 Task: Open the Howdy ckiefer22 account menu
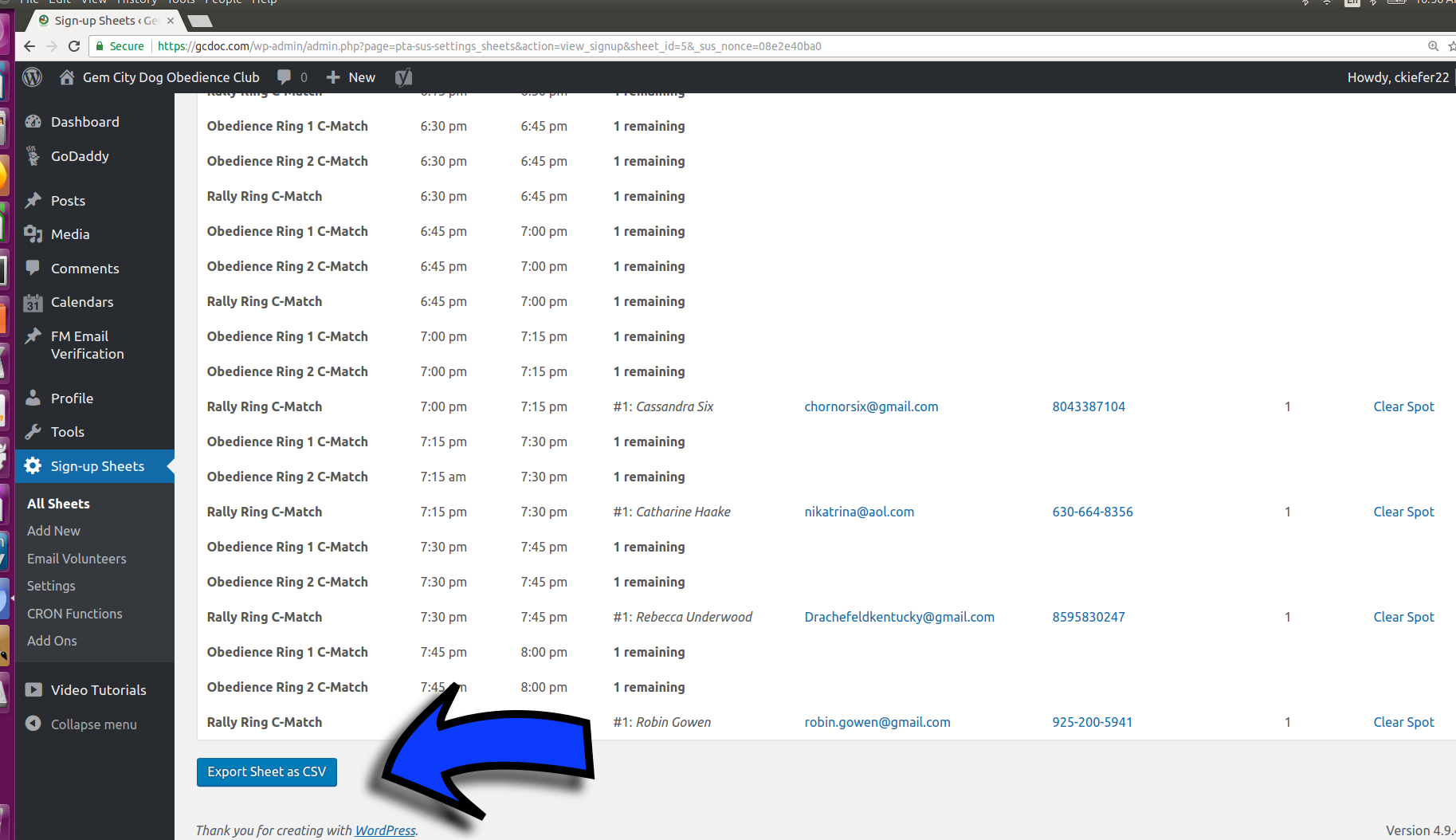(1397, 77)
